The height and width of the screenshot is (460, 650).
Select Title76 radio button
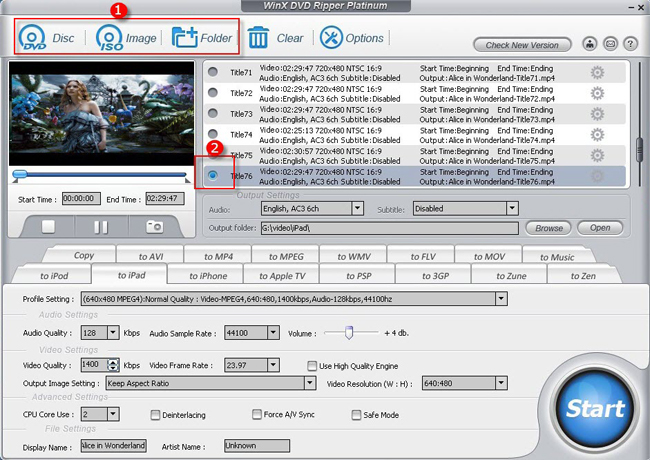[213, 175]
